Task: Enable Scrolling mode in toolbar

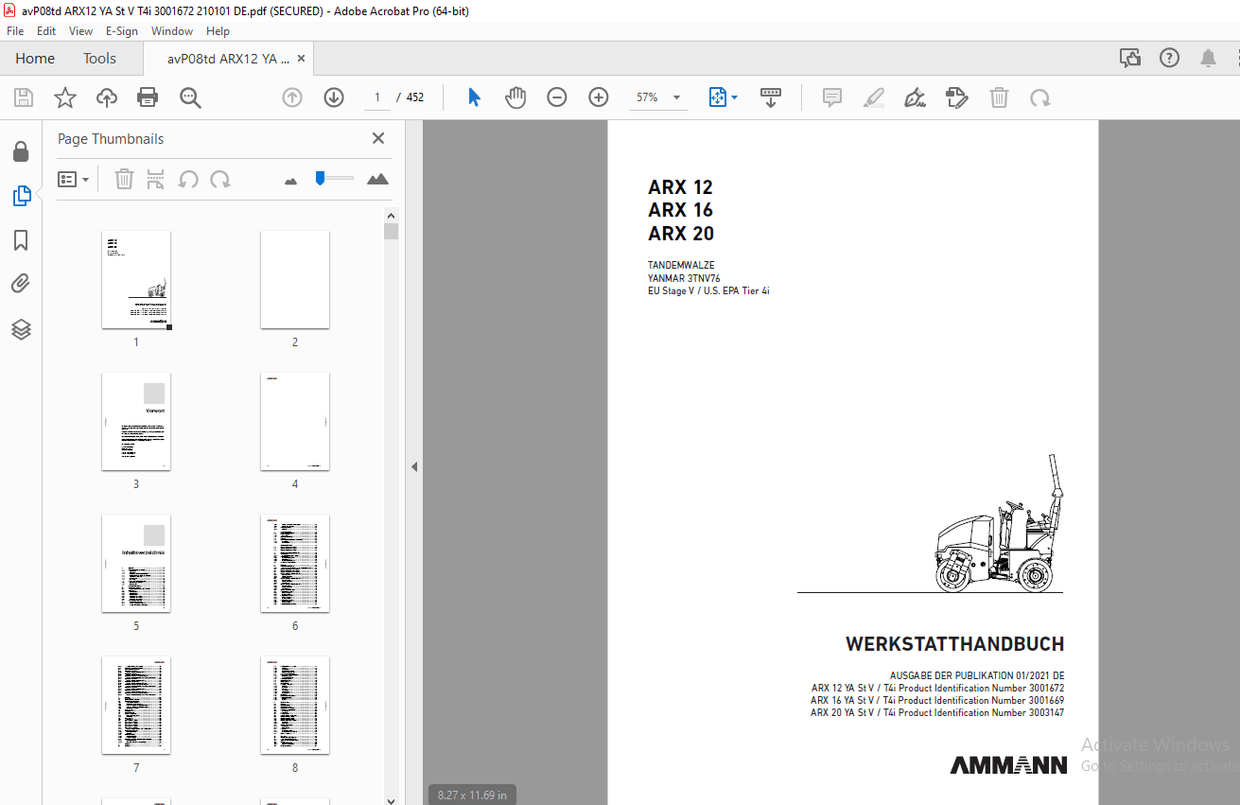Action: [x=770, y=97]
